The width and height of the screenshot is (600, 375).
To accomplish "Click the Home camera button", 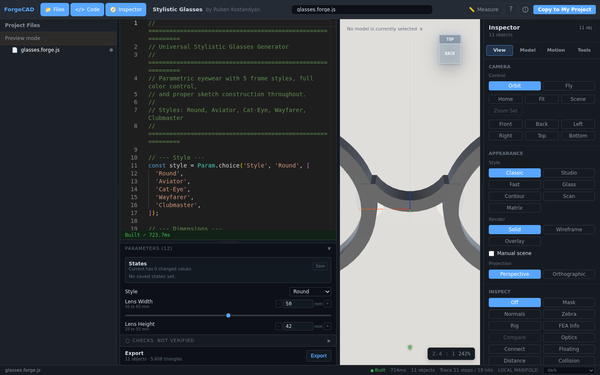I will (x=505, y=99).
